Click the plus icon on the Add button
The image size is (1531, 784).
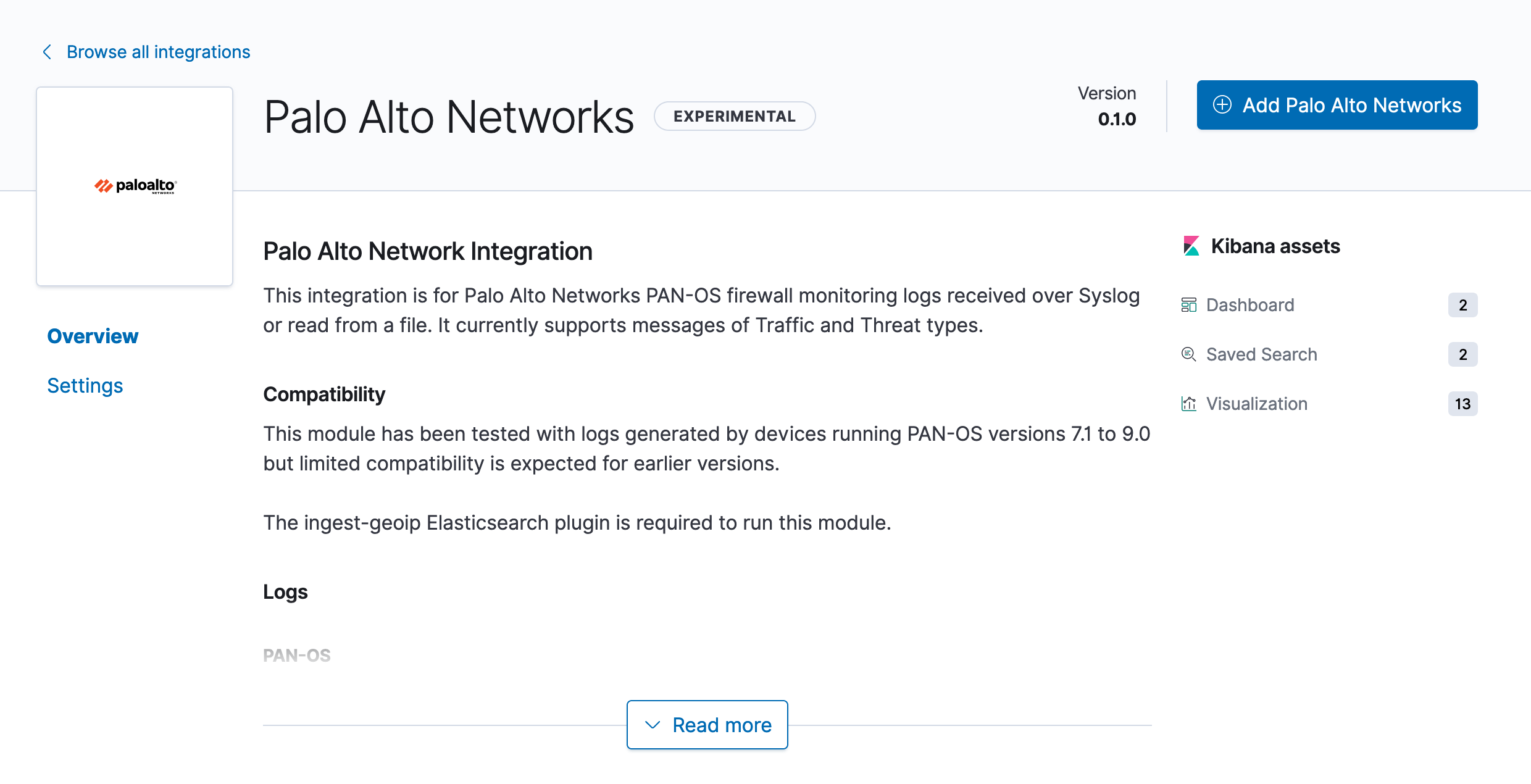pos(1222,105)
